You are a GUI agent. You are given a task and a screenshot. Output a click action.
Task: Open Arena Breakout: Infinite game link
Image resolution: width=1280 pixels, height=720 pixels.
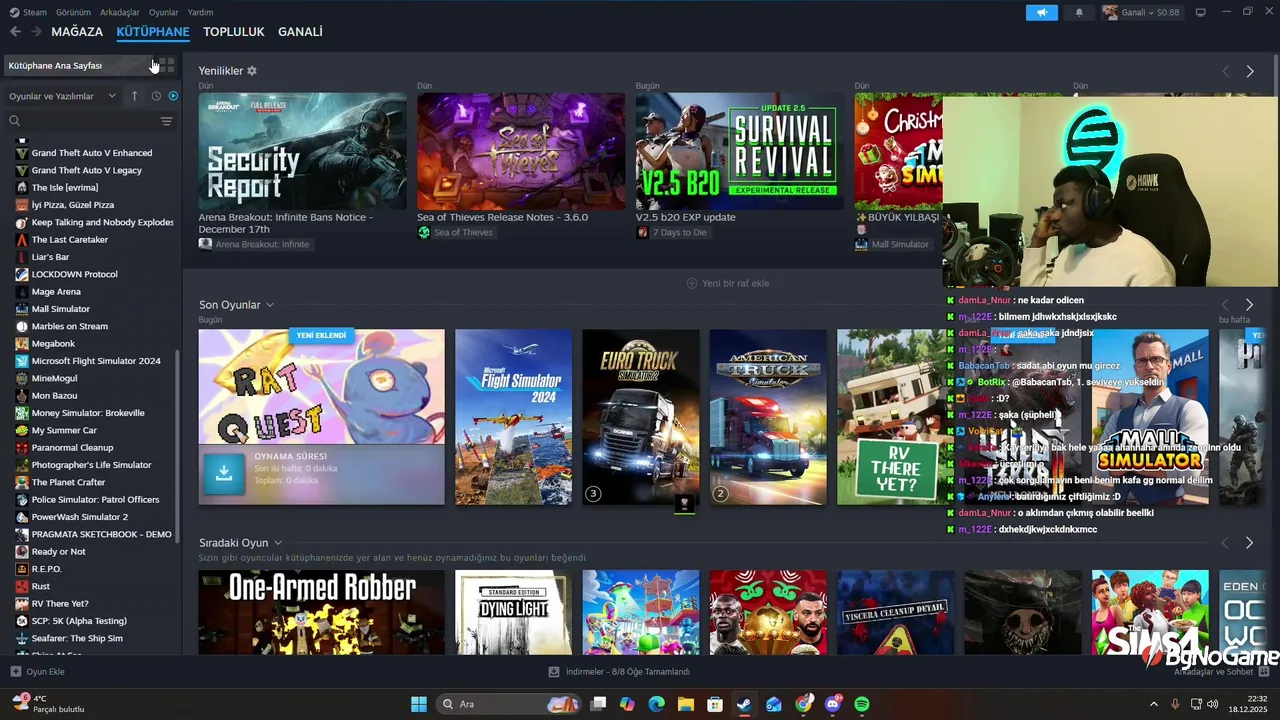[255, 244]
